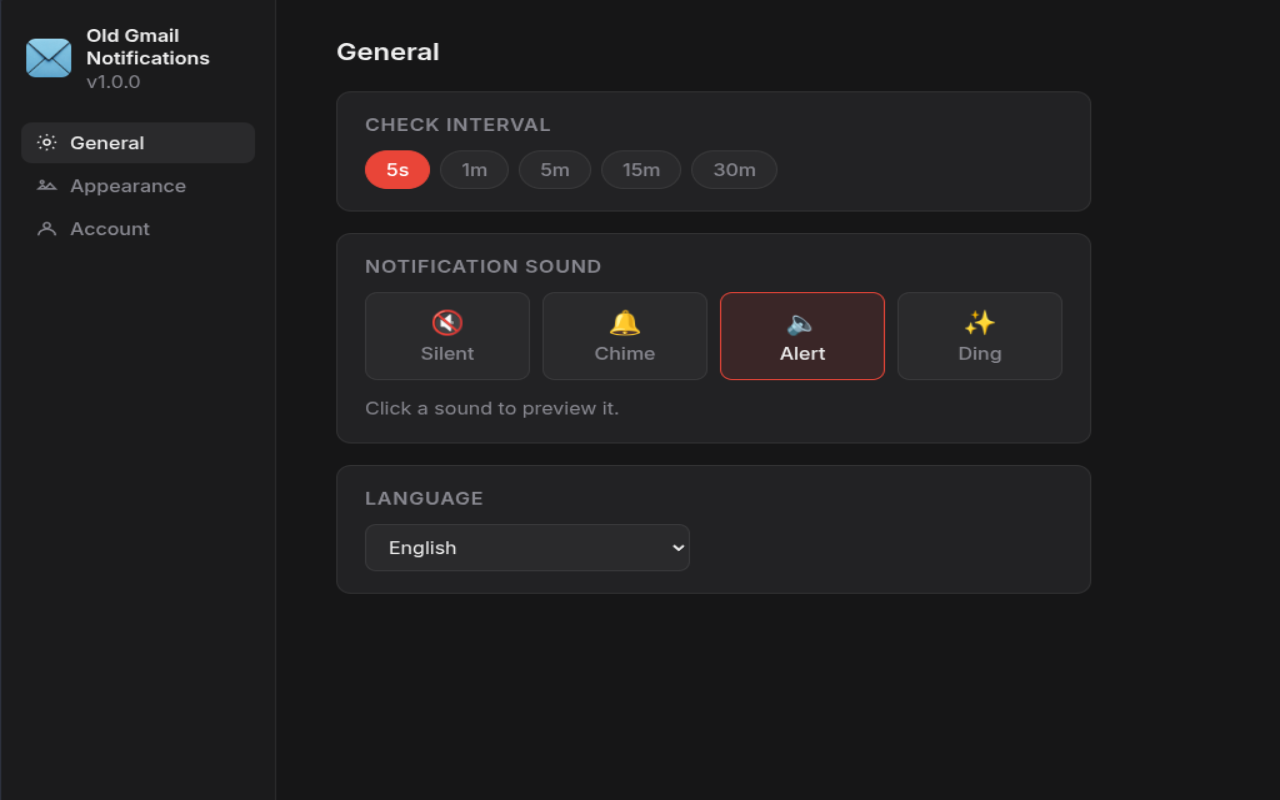
Task: Choose the 5m check interval
Action: (x=555, y=170)
